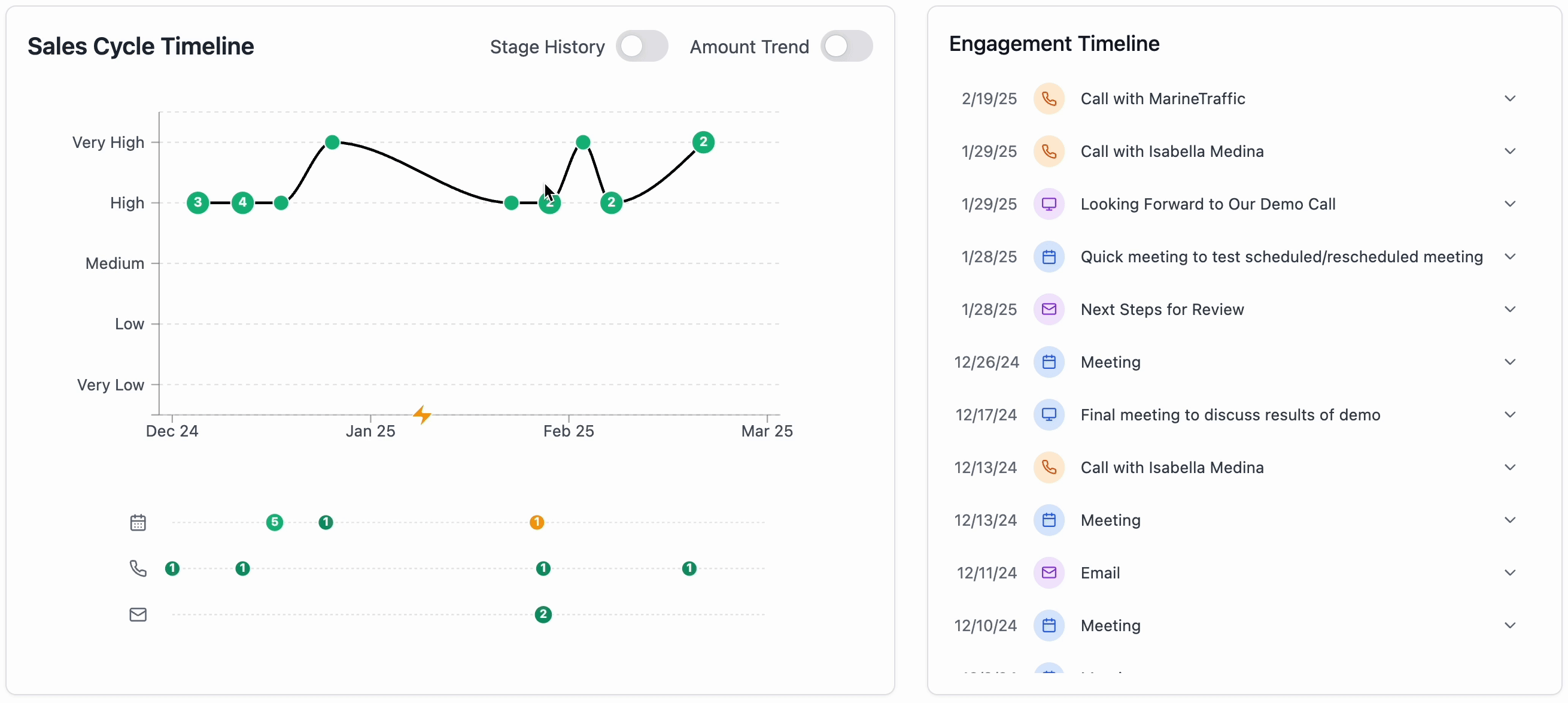This screenshot has height=703, width=1568.
Task: Expand the Call with MarineTraffic entry
Action: pos(1511,98)
